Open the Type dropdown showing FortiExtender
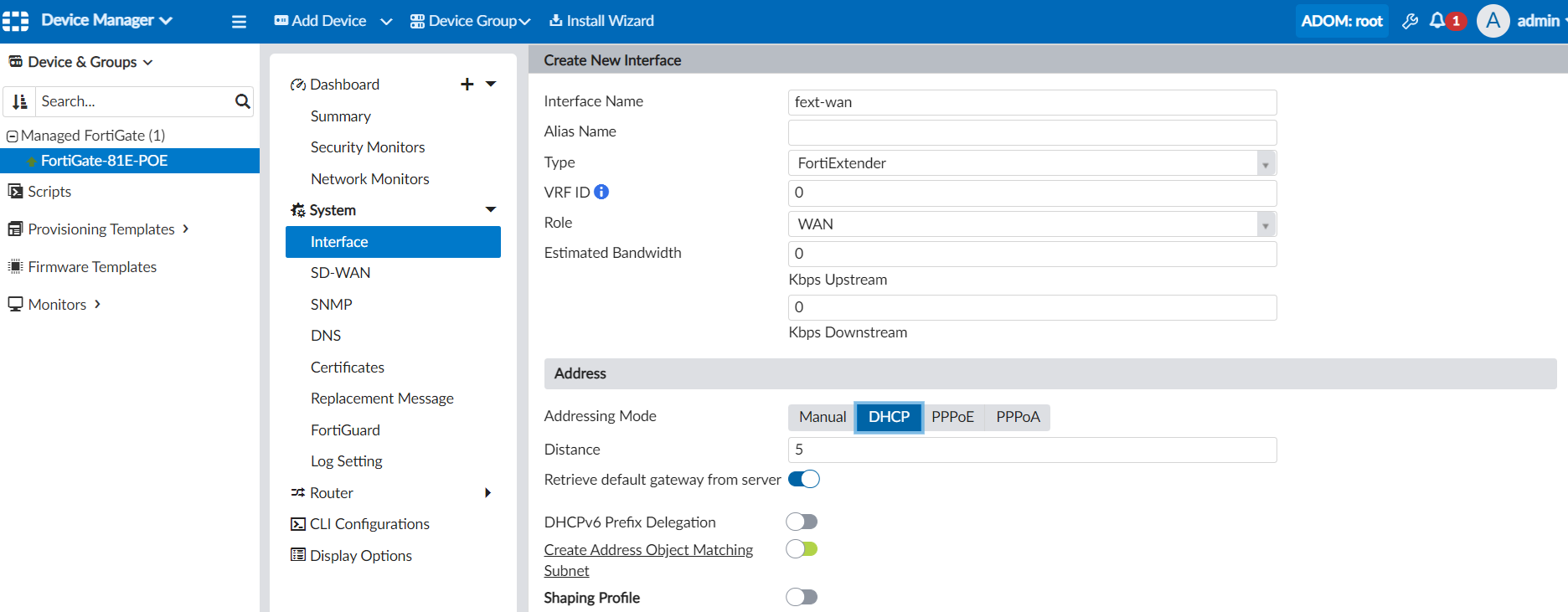Screen dimensions: 1568x612 click(1031, 163)
